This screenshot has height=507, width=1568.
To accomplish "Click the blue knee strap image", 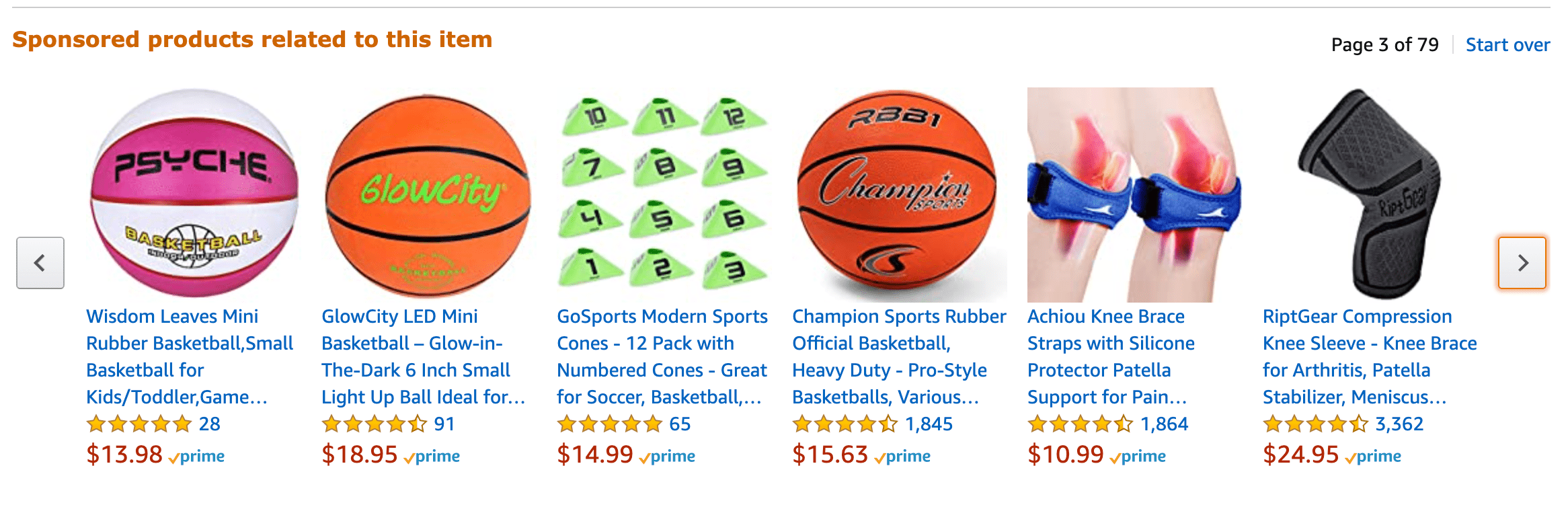I will coord(1134,195).
